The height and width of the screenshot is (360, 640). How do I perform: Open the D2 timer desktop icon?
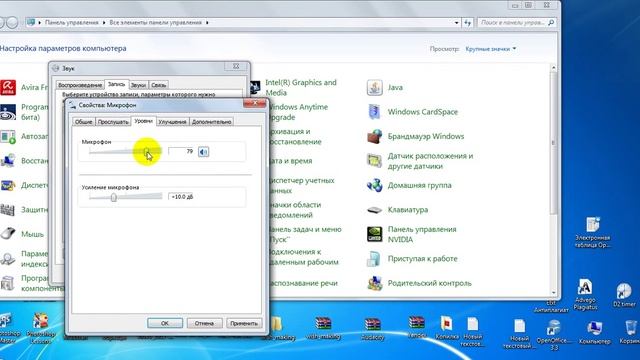624,295
